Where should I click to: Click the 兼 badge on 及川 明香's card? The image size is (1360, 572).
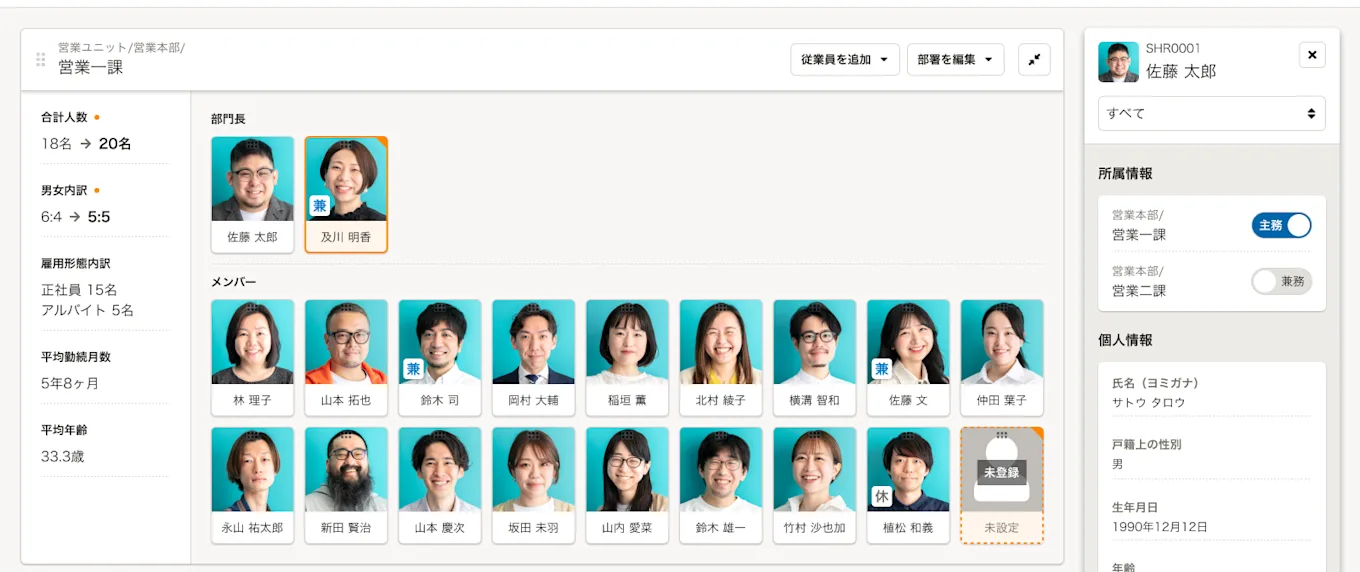(x=319, y=206)
